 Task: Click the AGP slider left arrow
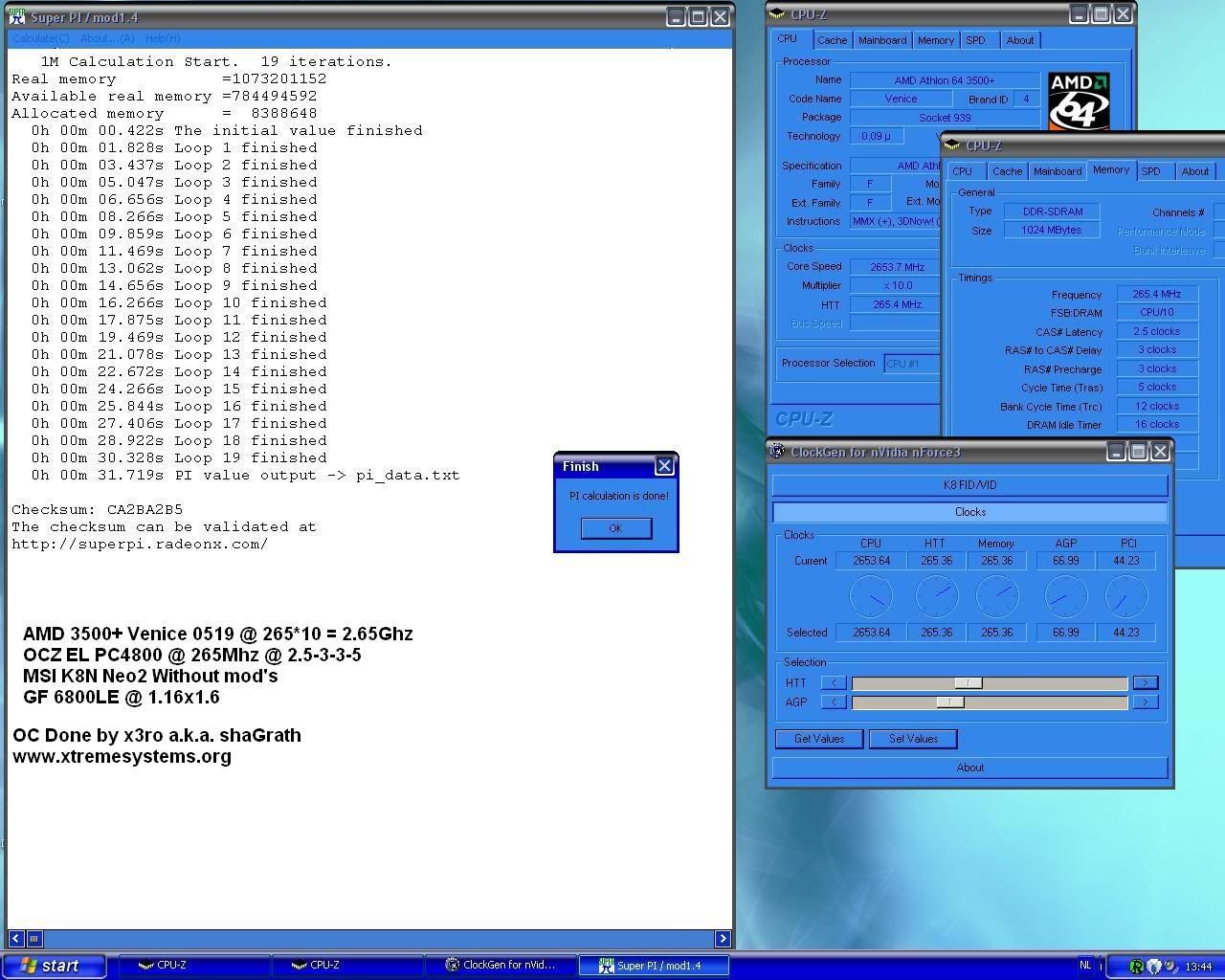834,702
